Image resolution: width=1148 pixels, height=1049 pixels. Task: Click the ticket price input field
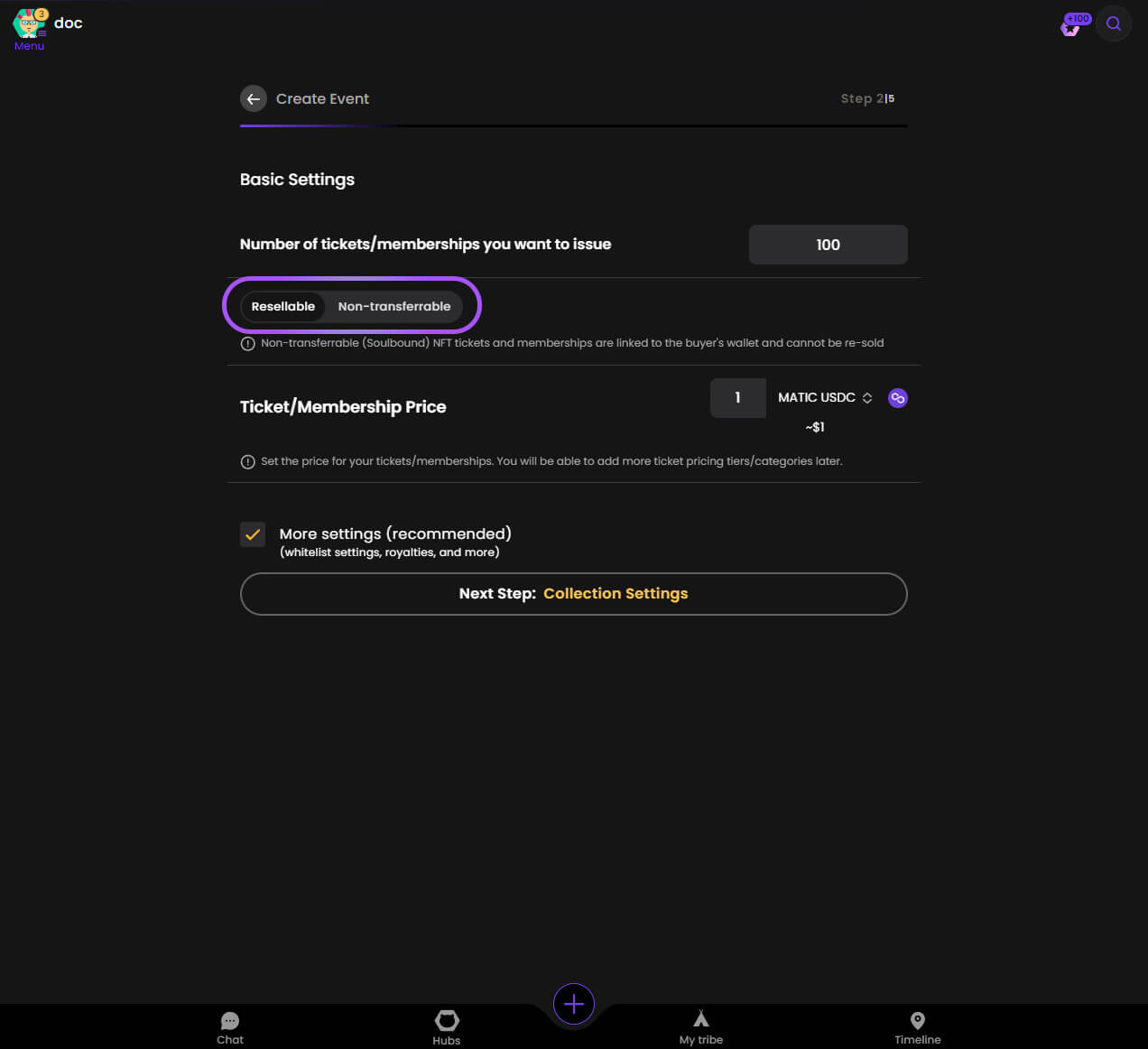click(738, 398)
